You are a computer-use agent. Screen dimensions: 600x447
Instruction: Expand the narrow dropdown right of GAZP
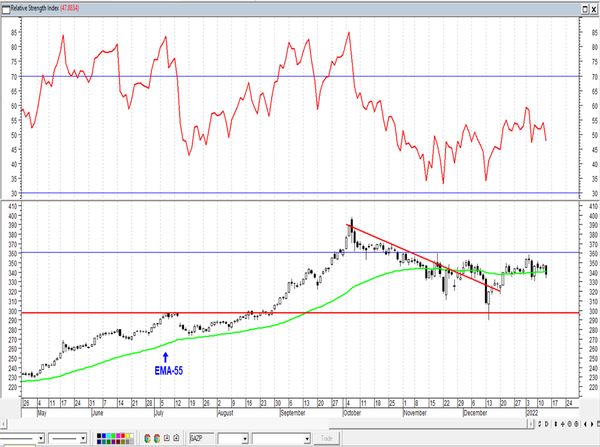[x=243, y=438]
